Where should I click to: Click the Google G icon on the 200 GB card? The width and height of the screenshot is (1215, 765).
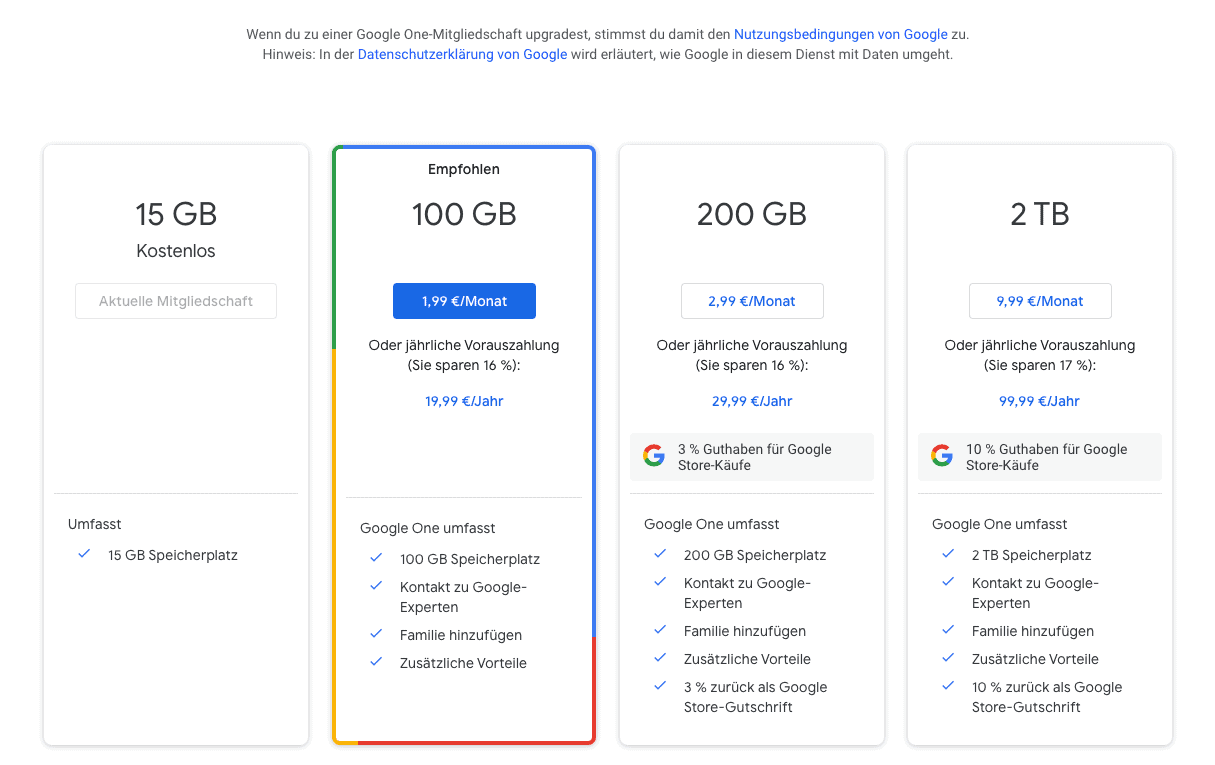[x=653, y=455]
